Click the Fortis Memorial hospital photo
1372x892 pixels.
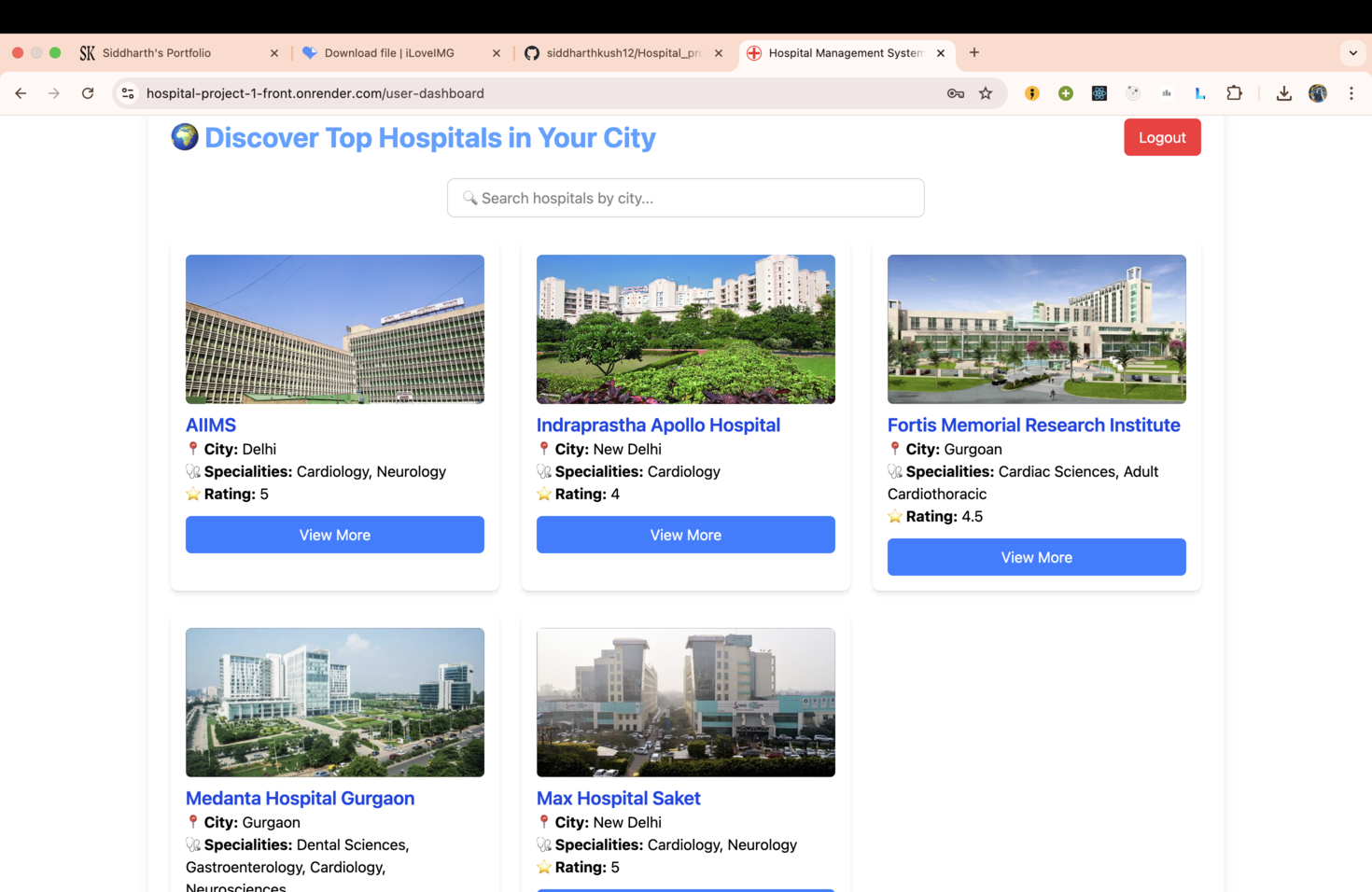coord(1037,329)
